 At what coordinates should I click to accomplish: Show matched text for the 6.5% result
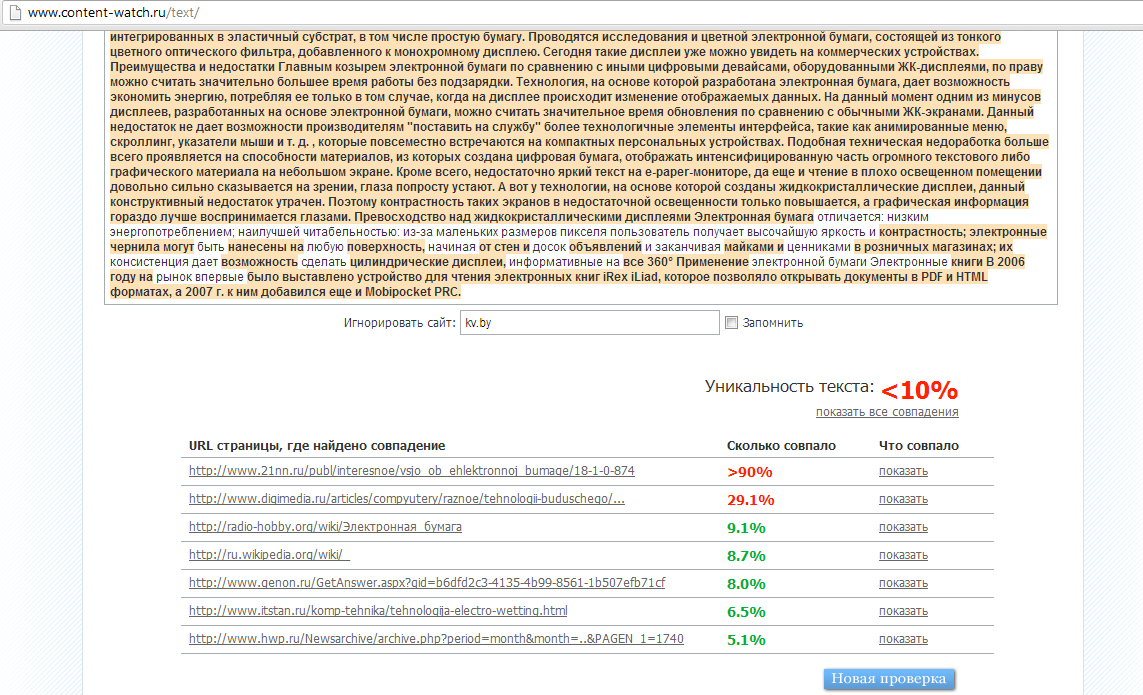tap(903, 611)
